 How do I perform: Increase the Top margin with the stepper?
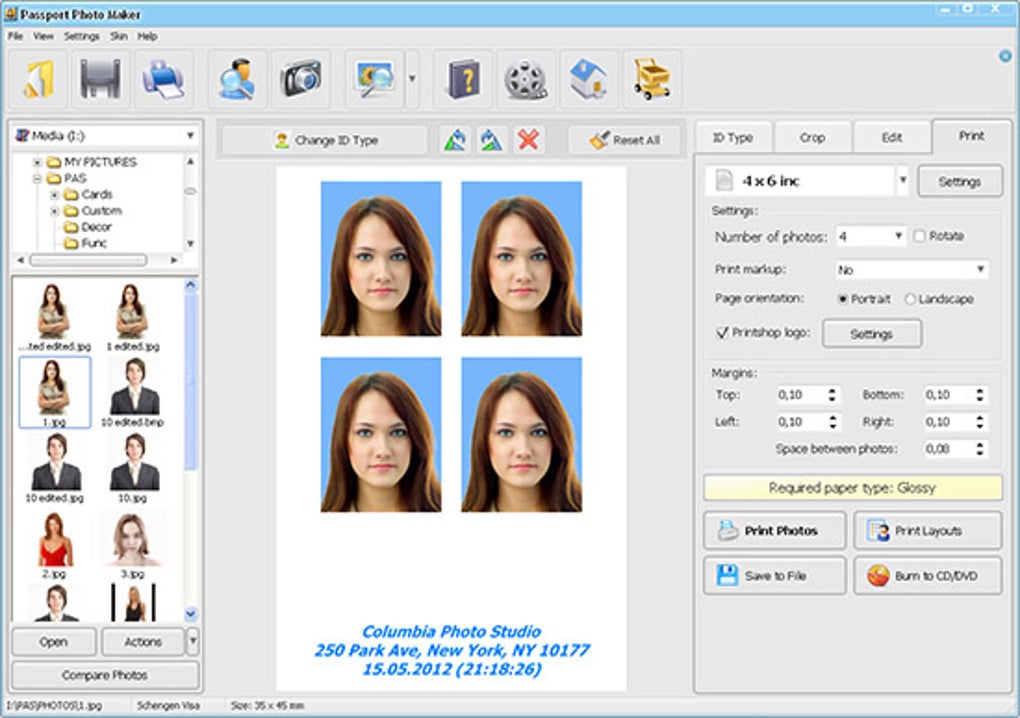coord(832,389)
